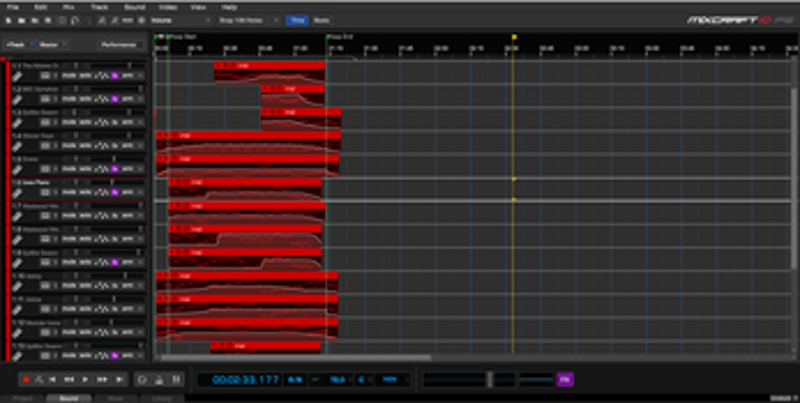Open the keyboard icon on track 11
This screenshot has height=403, width=800.
[45, 309]
